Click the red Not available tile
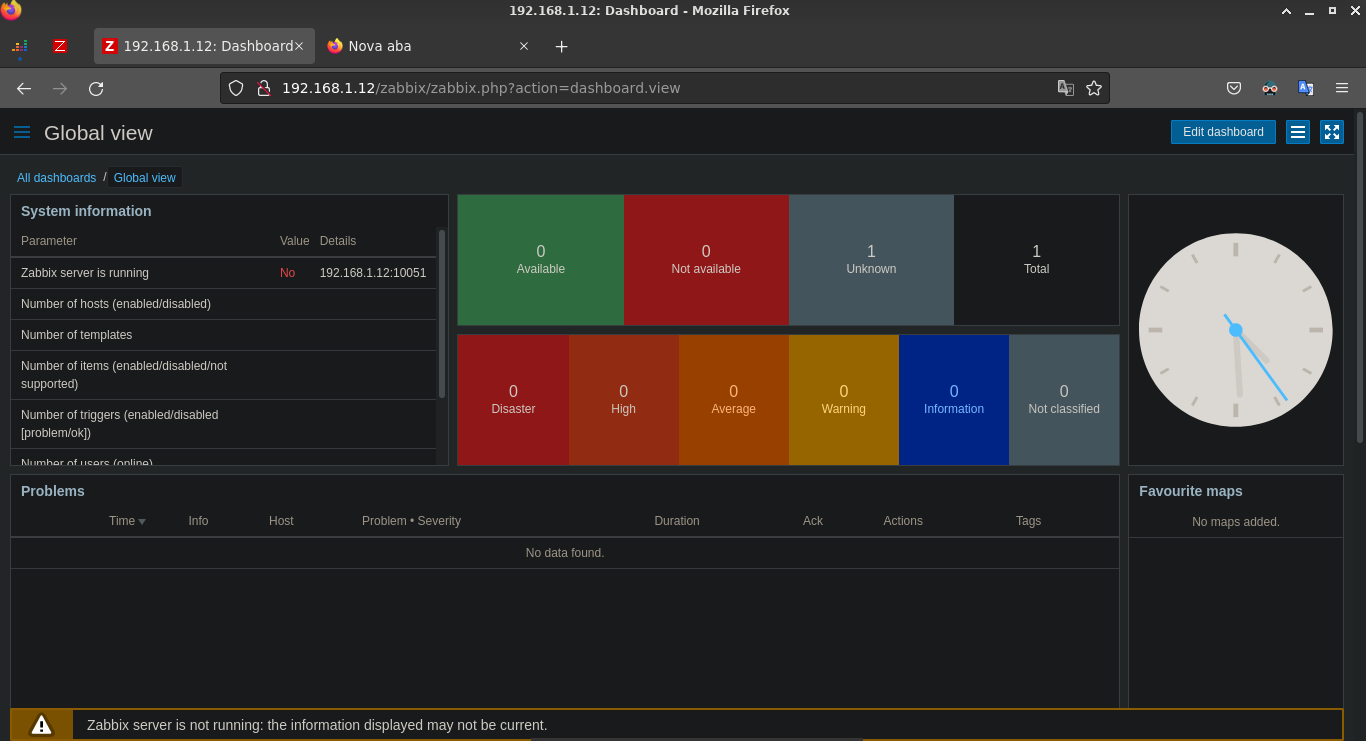This screenshot has height=741, width=1366. pos(706,260)
